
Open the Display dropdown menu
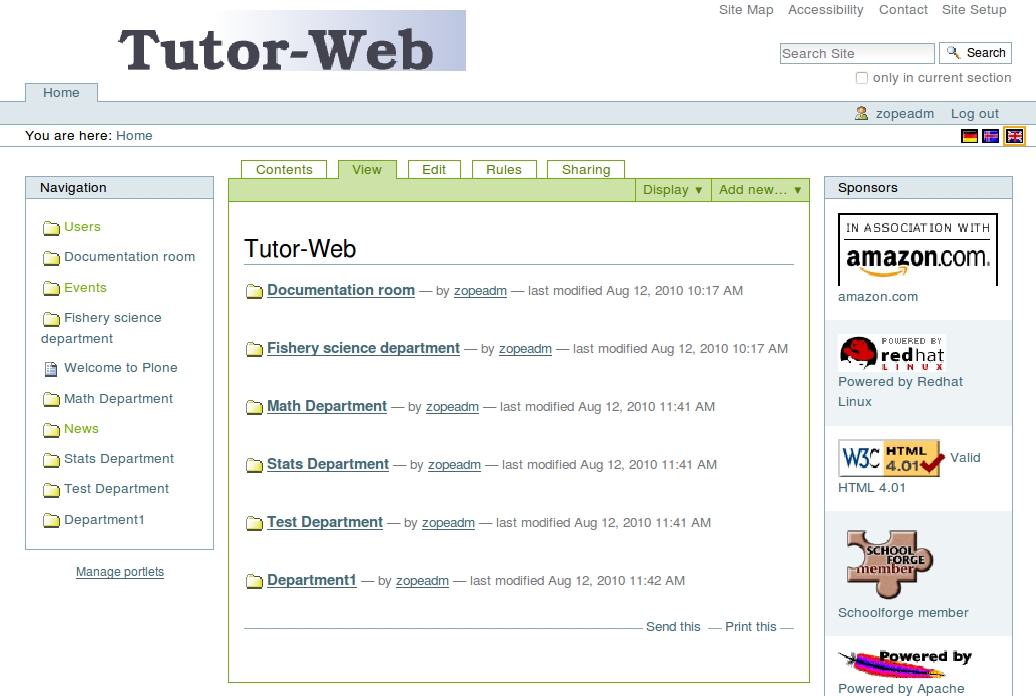[673, 190]
